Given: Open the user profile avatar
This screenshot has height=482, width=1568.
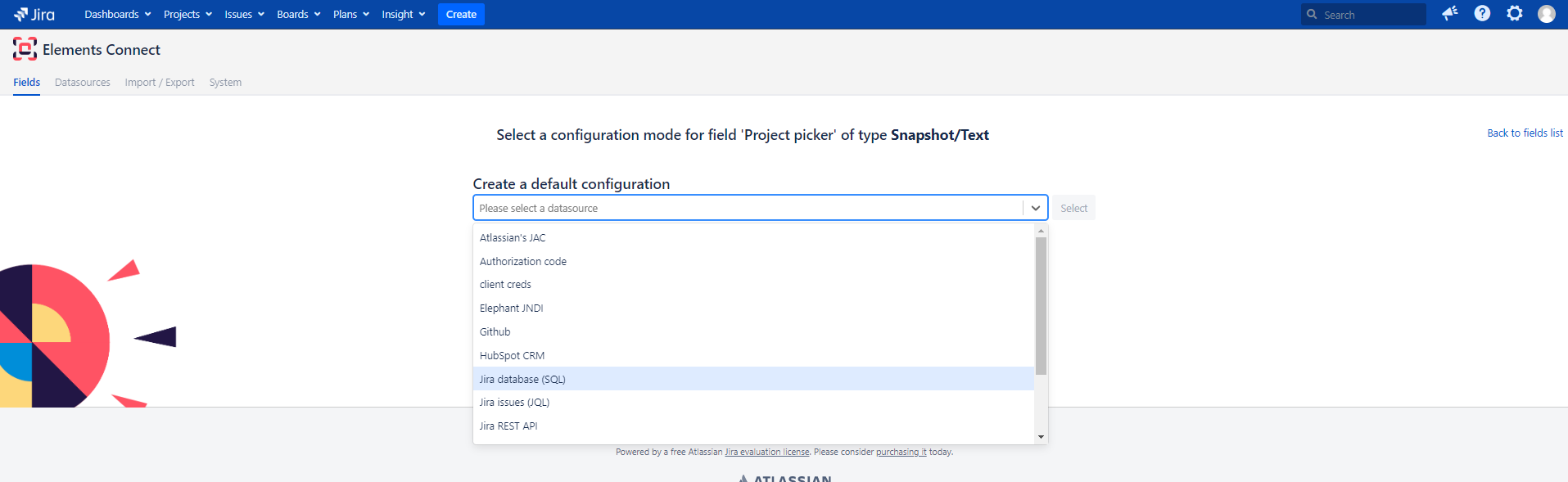Looking at the screenshot, I should click(1546, 14).
